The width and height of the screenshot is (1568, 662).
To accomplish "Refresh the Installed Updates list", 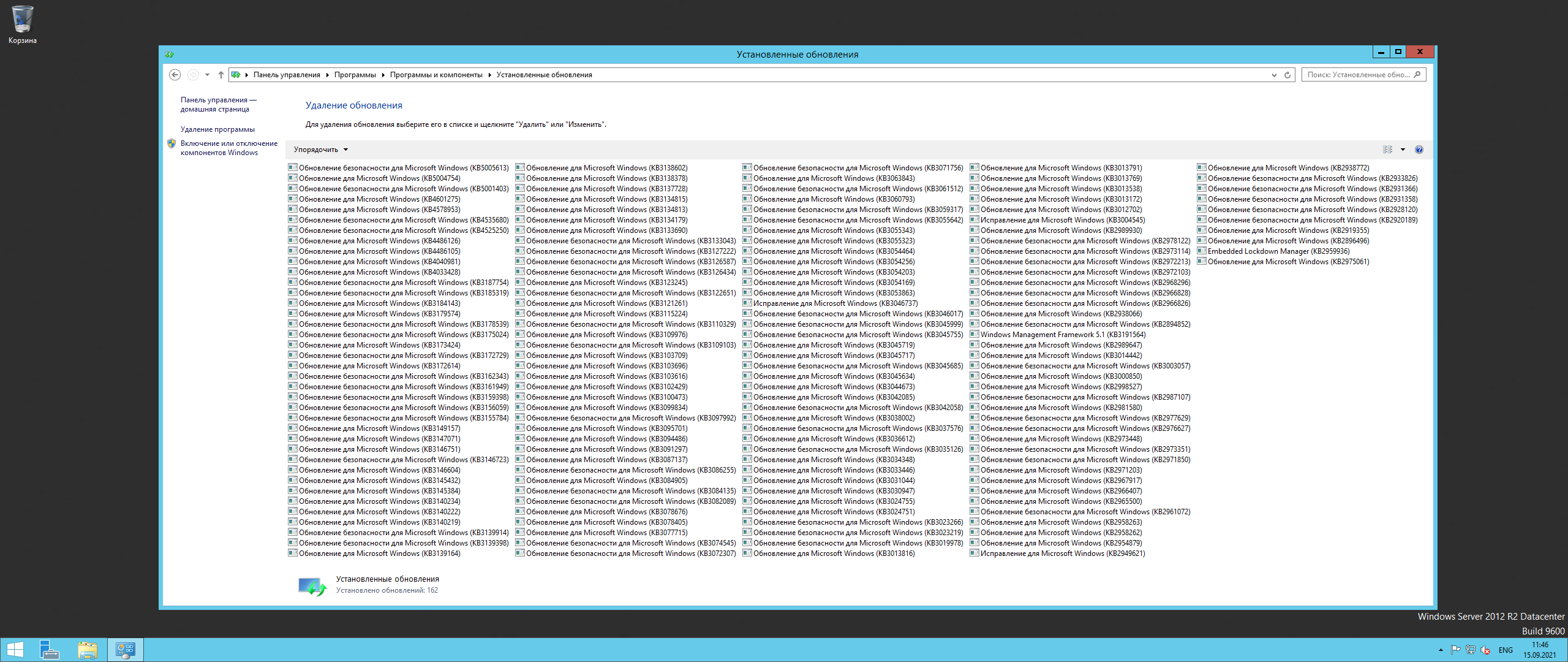I will [x=1287, y=75].
